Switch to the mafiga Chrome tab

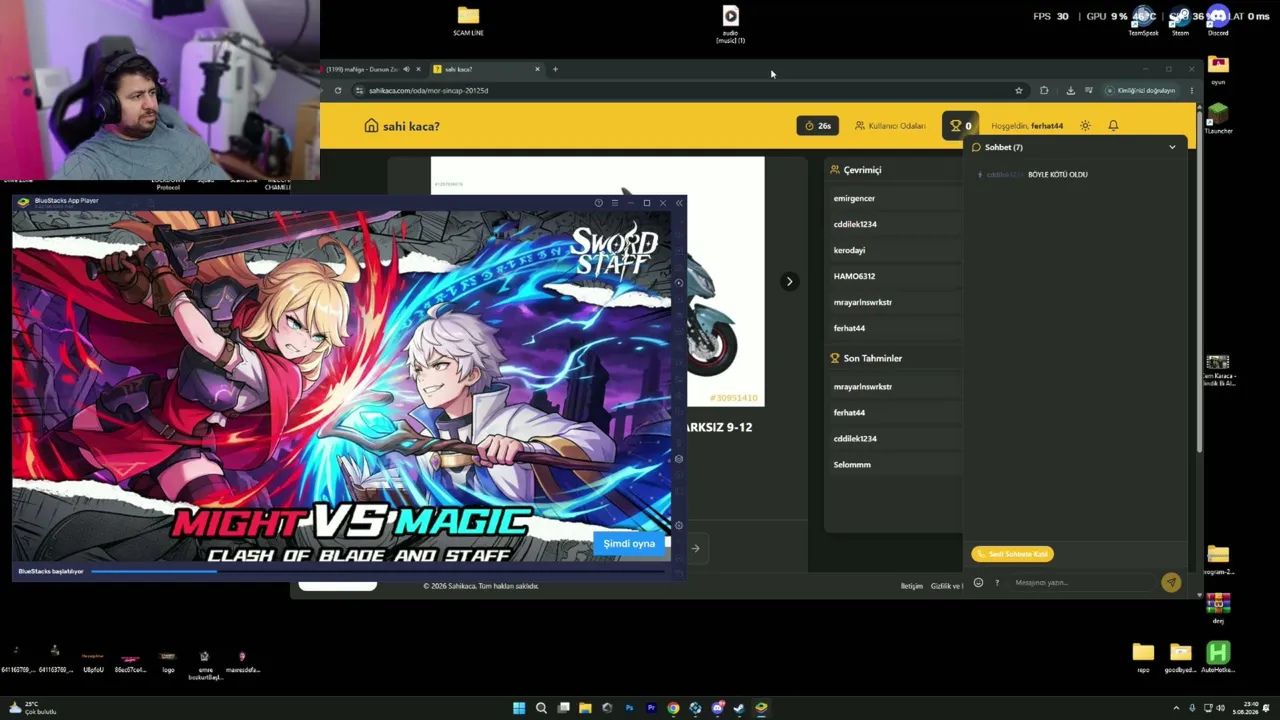(x=362, y=69)
